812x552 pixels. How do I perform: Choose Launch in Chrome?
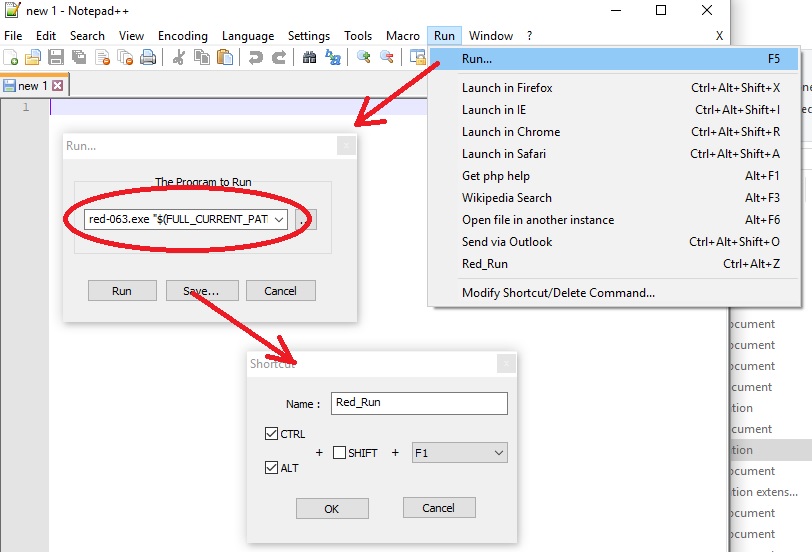coord(614,132)
